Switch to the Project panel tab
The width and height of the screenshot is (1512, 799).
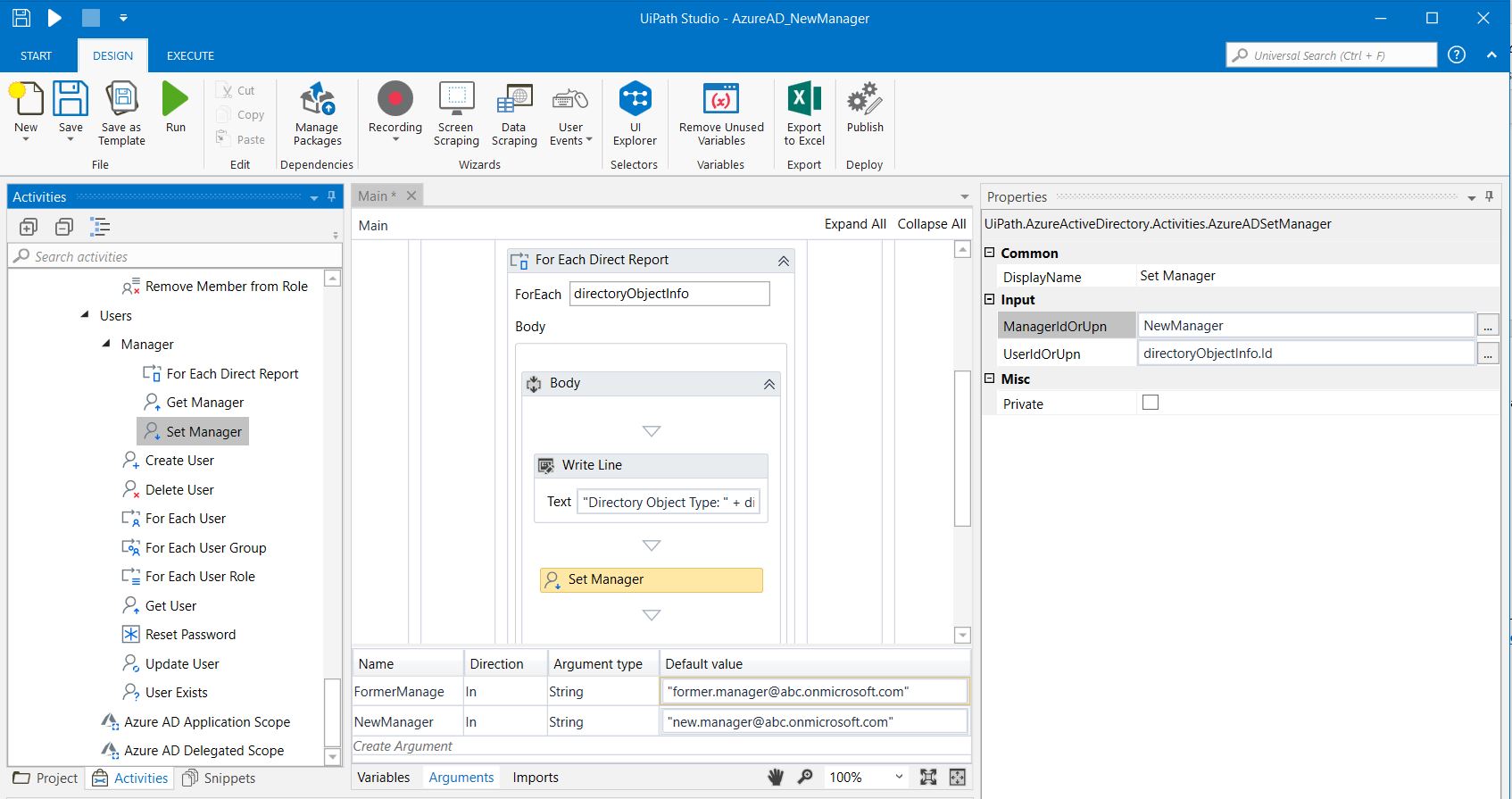pyautogui.click(x=46, y=778)
